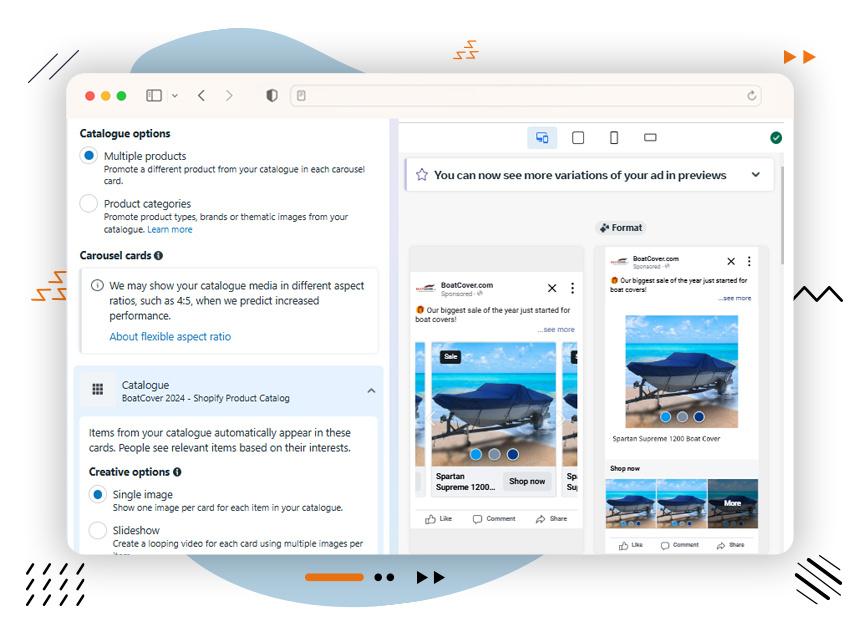
Task: Click the browser sidebar toggle icon
Action: 154,96
